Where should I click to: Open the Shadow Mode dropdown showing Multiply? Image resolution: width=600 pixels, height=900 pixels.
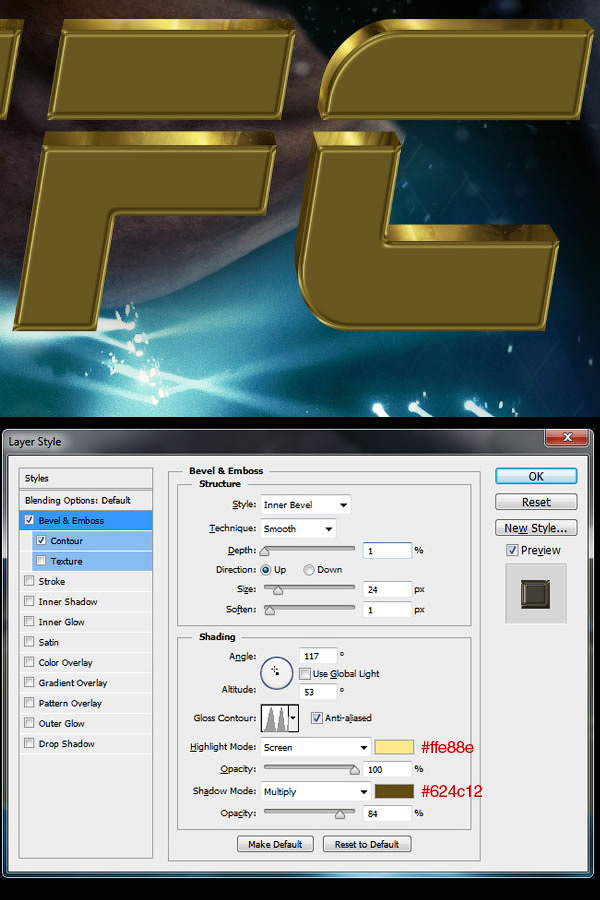pyautogui.click(x=316, y=792)
